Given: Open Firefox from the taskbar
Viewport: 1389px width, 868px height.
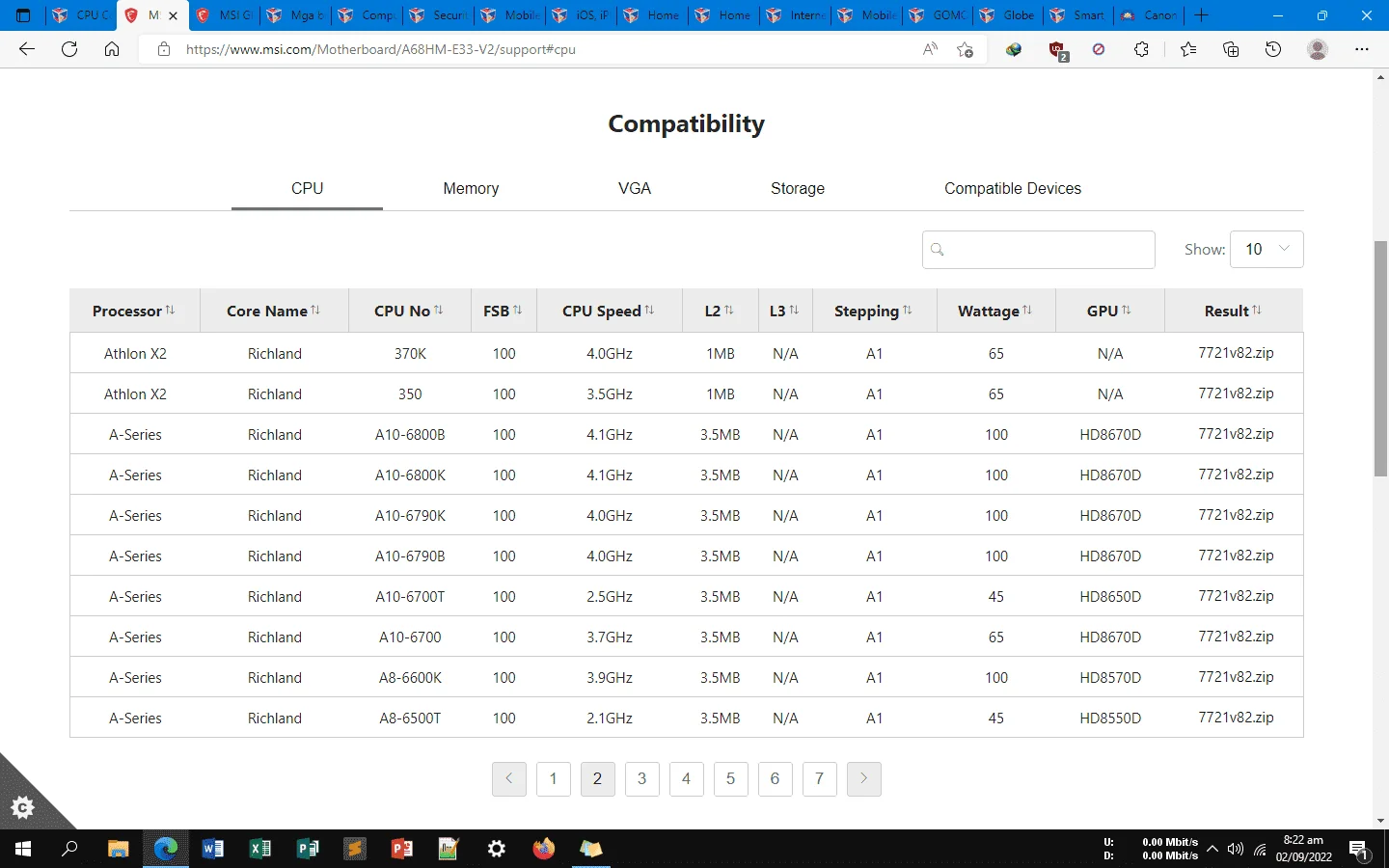Looking at the screenshot, I should (544, 849).
